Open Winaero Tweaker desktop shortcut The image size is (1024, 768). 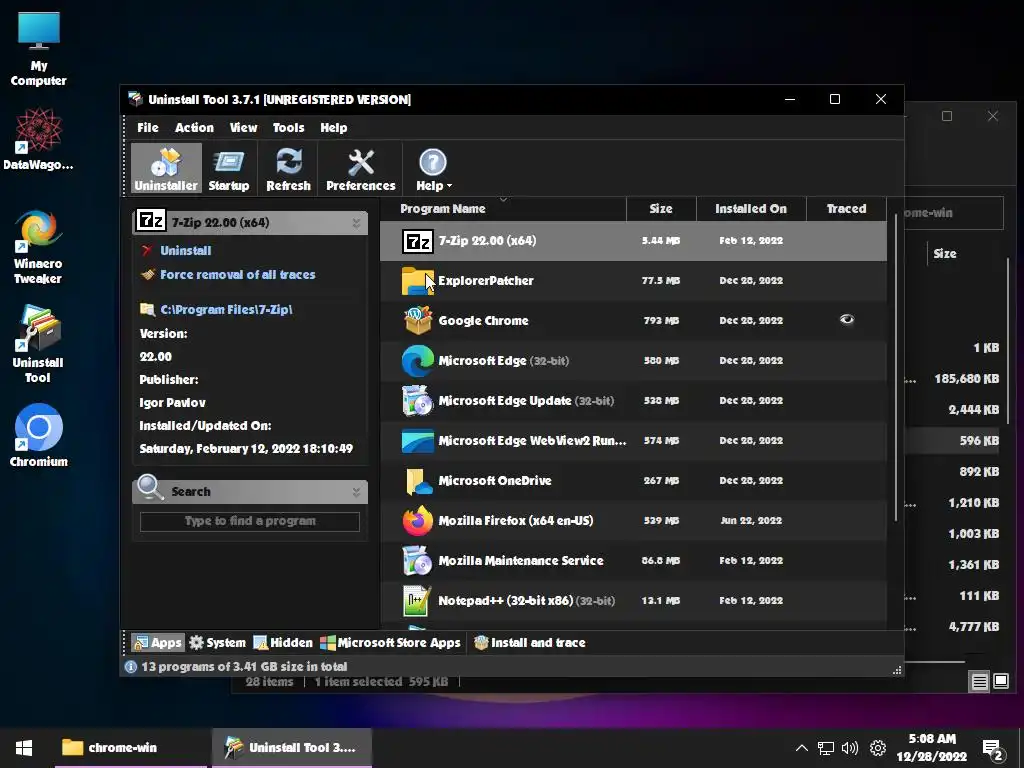(x=39, y=247)
